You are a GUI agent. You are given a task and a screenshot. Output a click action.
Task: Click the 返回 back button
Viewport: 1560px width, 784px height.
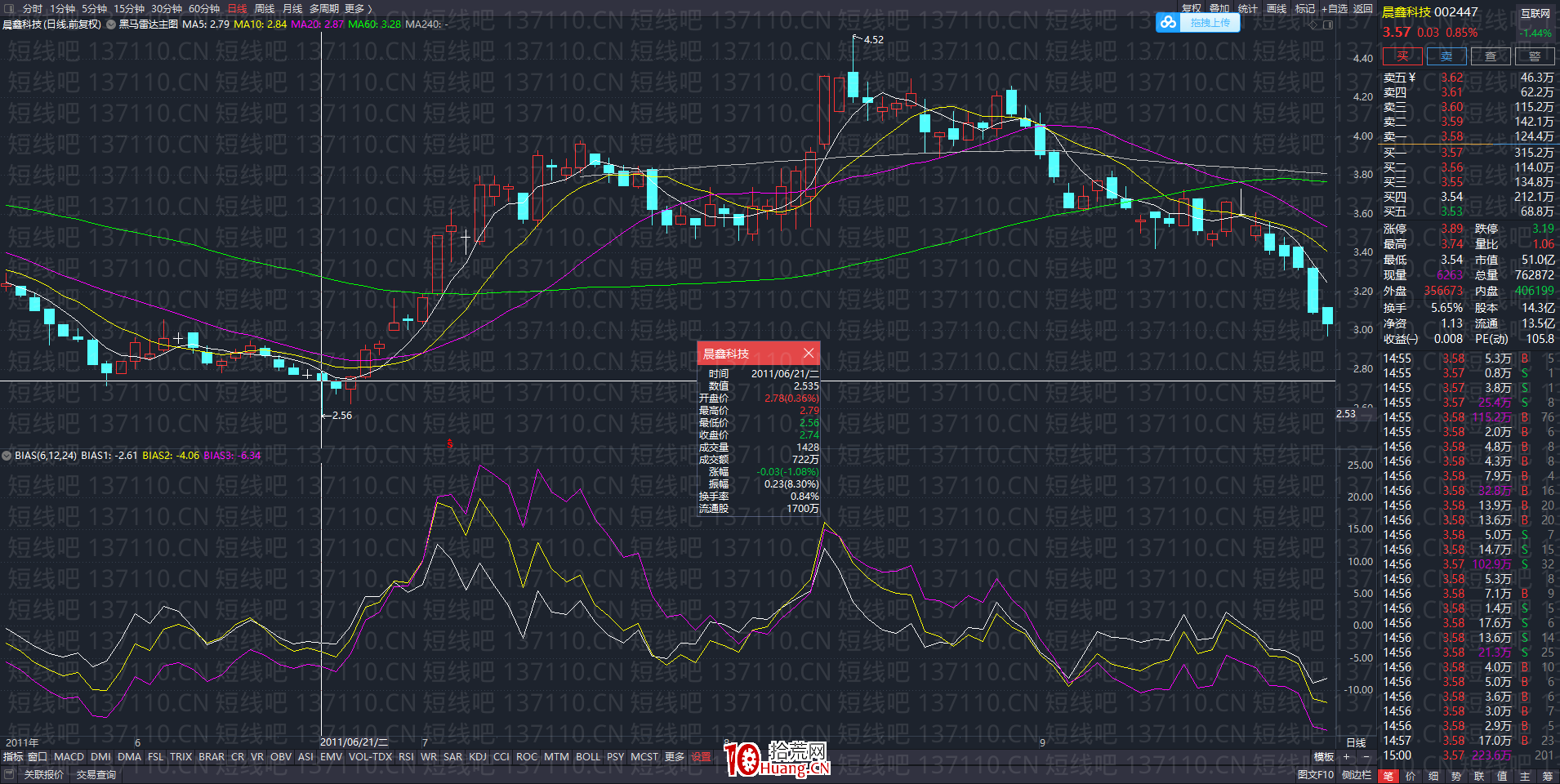[1362, 9]
